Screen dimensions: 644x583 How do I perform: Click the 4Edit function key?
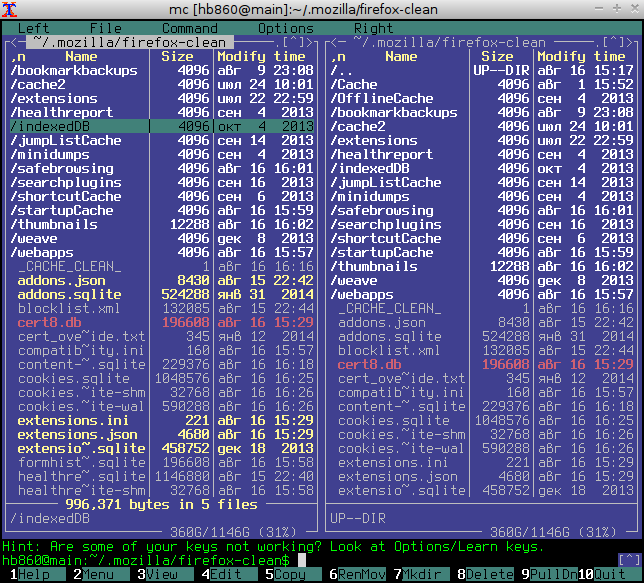230,574
